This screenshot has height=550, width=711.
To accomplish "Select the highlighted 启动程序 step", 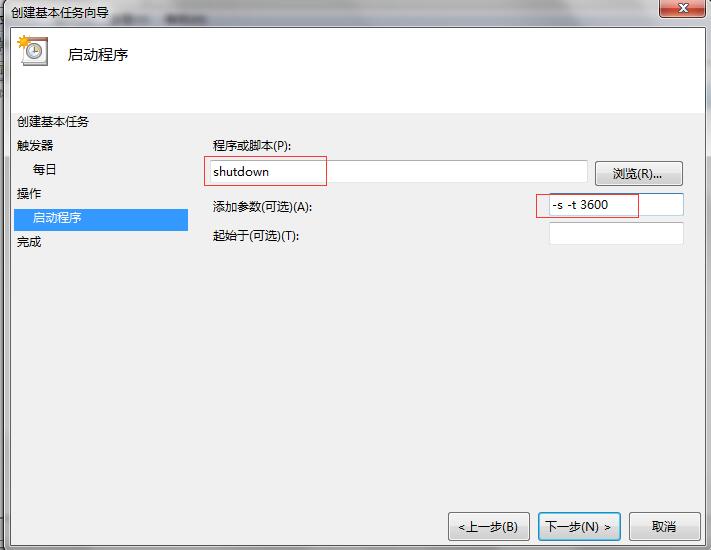I will [101, 219].
